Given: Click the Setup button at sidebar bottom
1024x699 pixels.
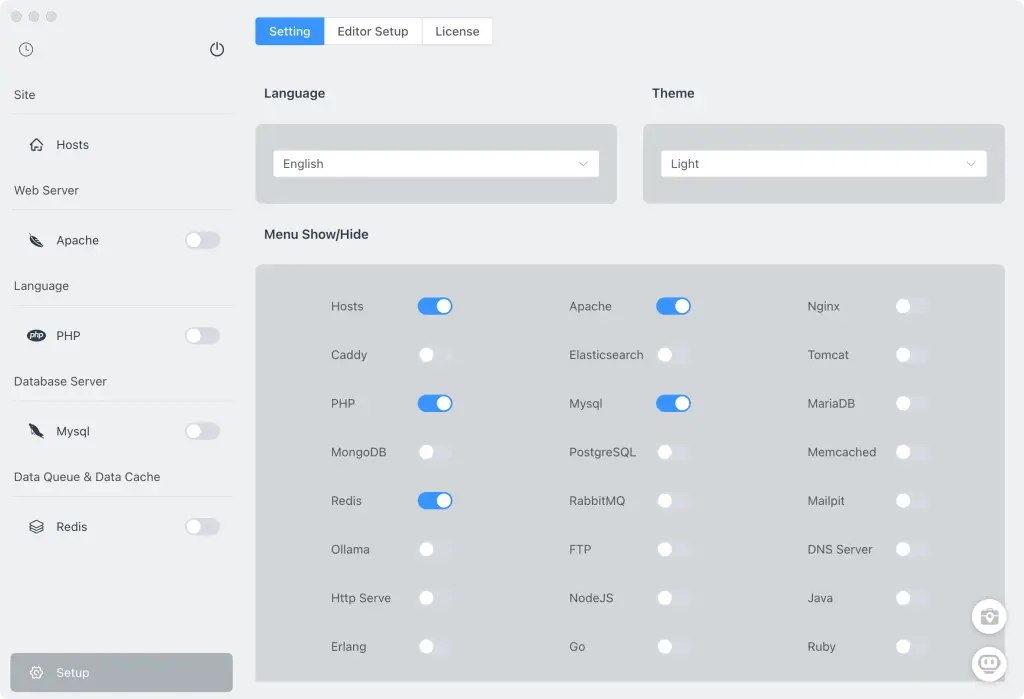Looking at the screenshot, I should [x=121, y=673].
